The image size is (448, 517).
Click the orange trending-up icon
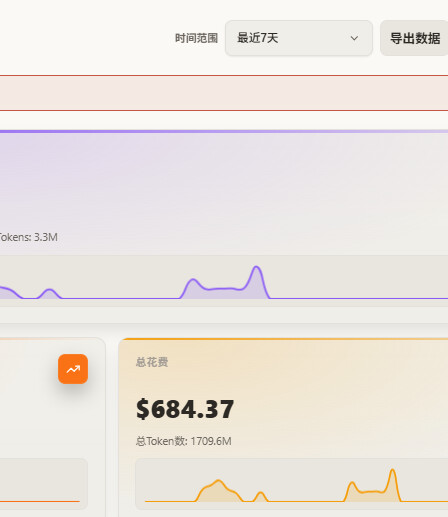pyautogui.click(x=73, y=369)
